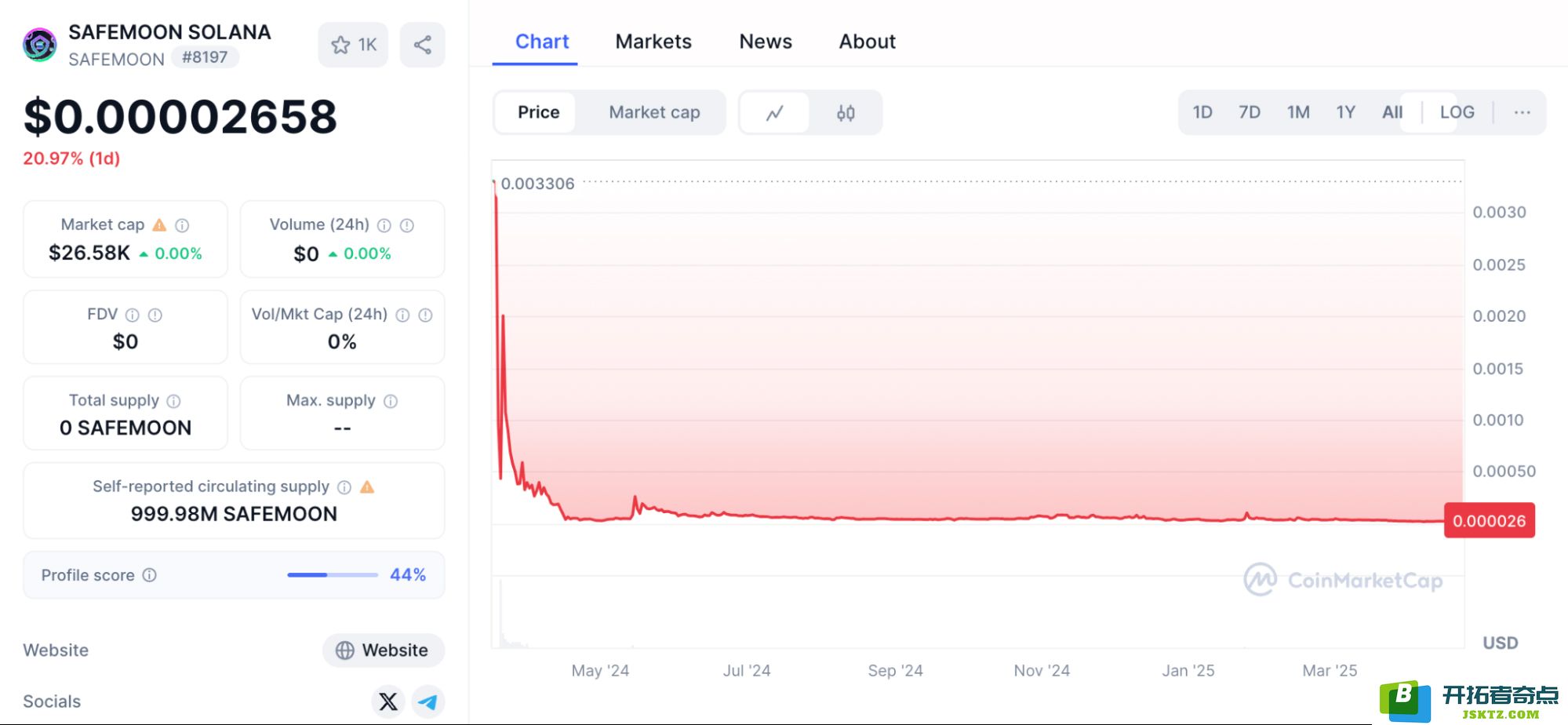Screen dimensions: 1568x725
Task: Toggle LOG scale on chart
Action: [1457, 112]
